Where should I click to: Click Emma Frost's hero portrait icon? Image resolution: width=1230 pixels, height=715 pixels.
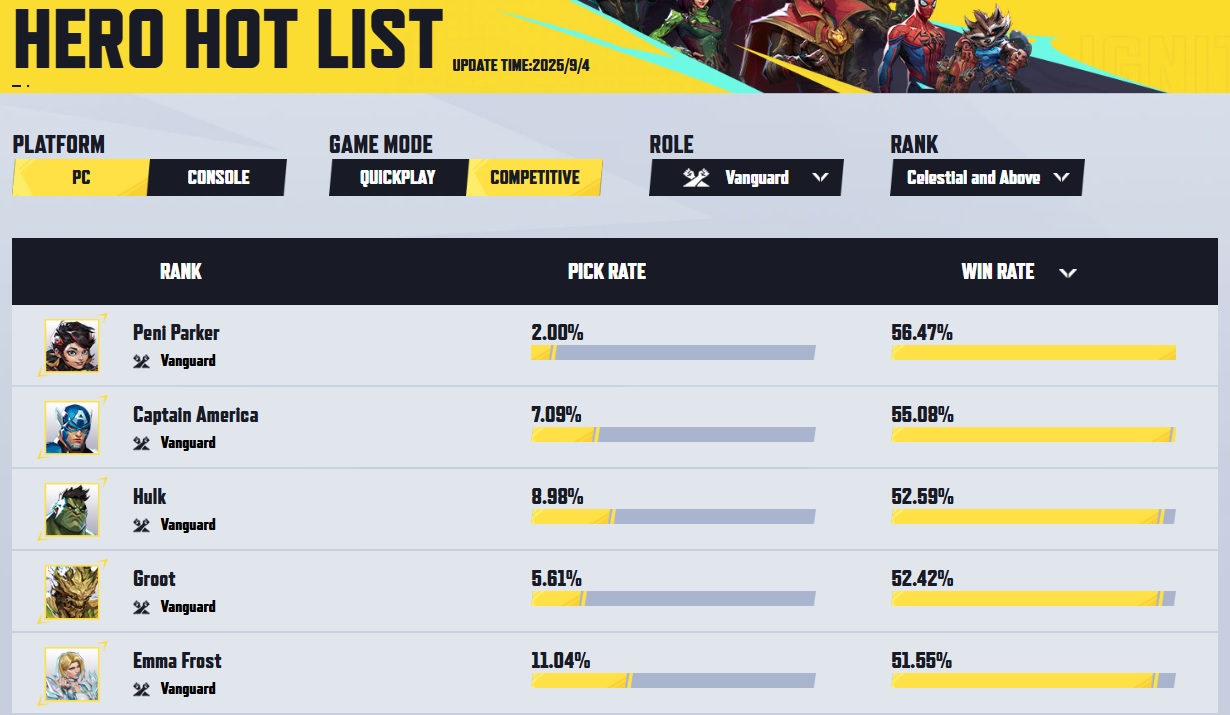72,674
